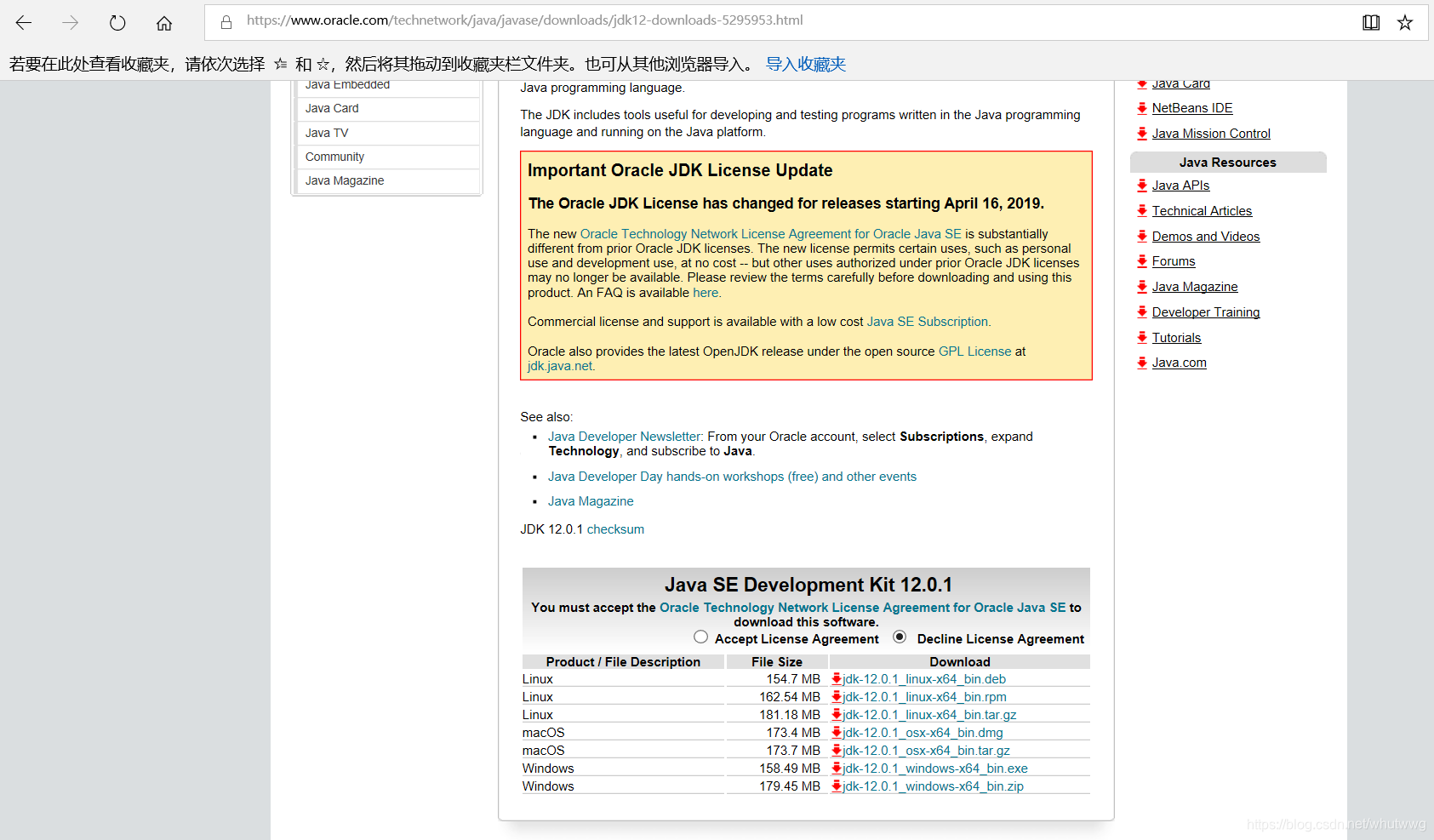Open the FAQ 'here' link
Image resolution: width=1434 pixels, height=840 pixels.
tap(706, 293)
